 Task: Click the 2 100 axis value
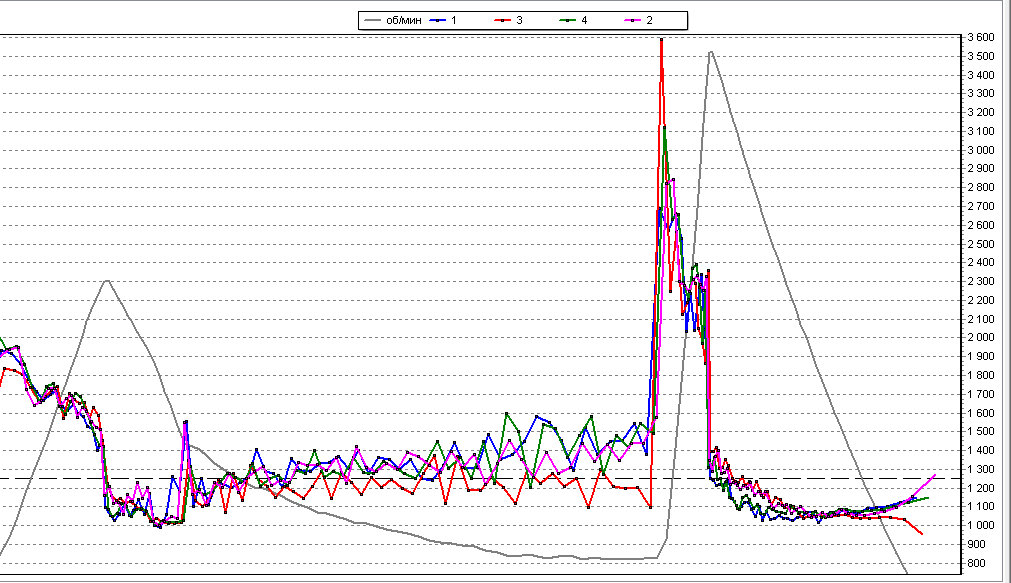(981, 319)
